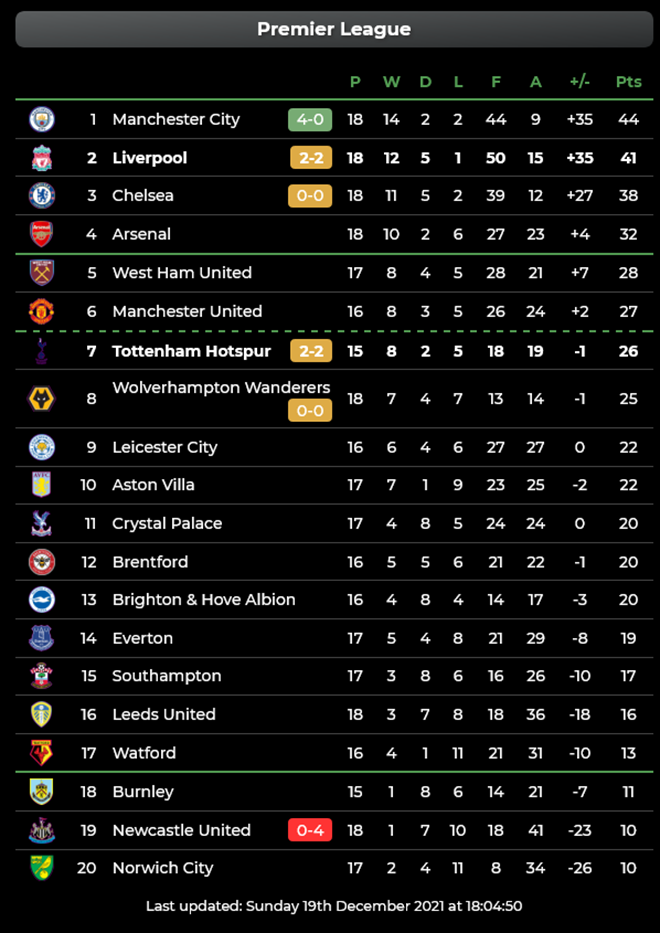Open Arsenal's club crest
This screenshot has width=660, height=933.
tap(41, 234)
